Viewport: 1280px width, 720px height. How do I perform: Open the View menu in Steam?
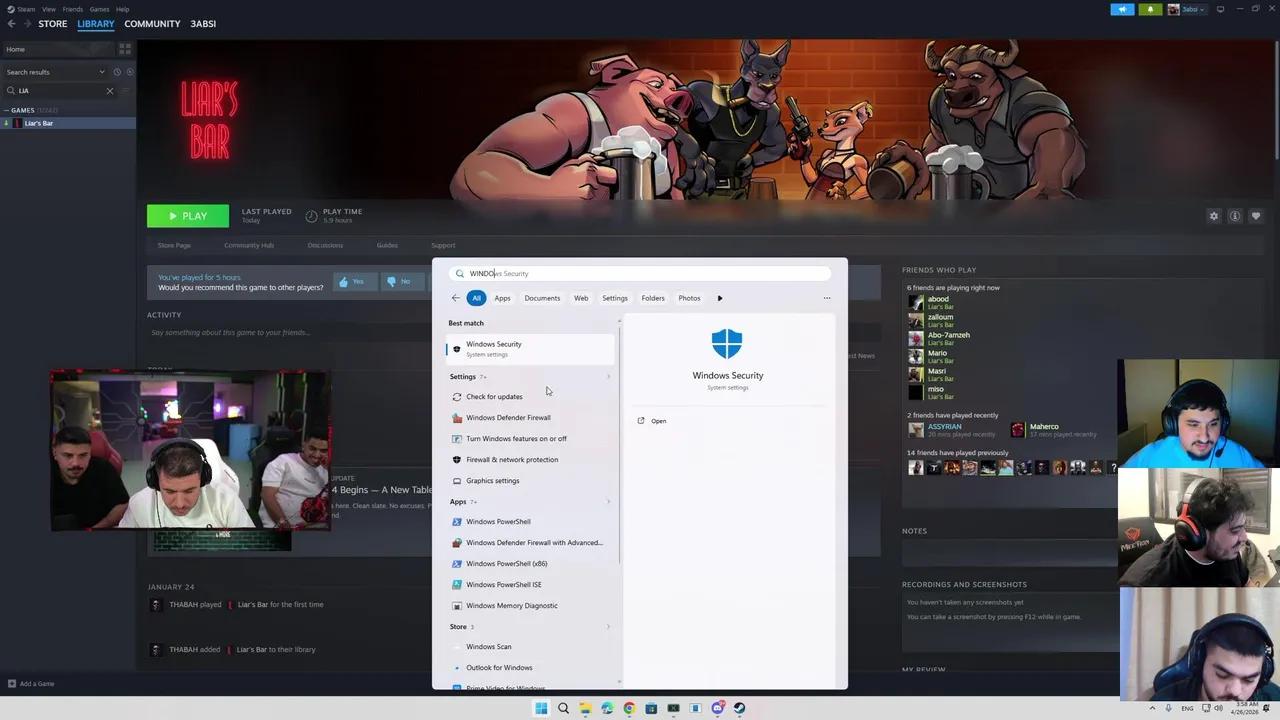coord(48,9)
